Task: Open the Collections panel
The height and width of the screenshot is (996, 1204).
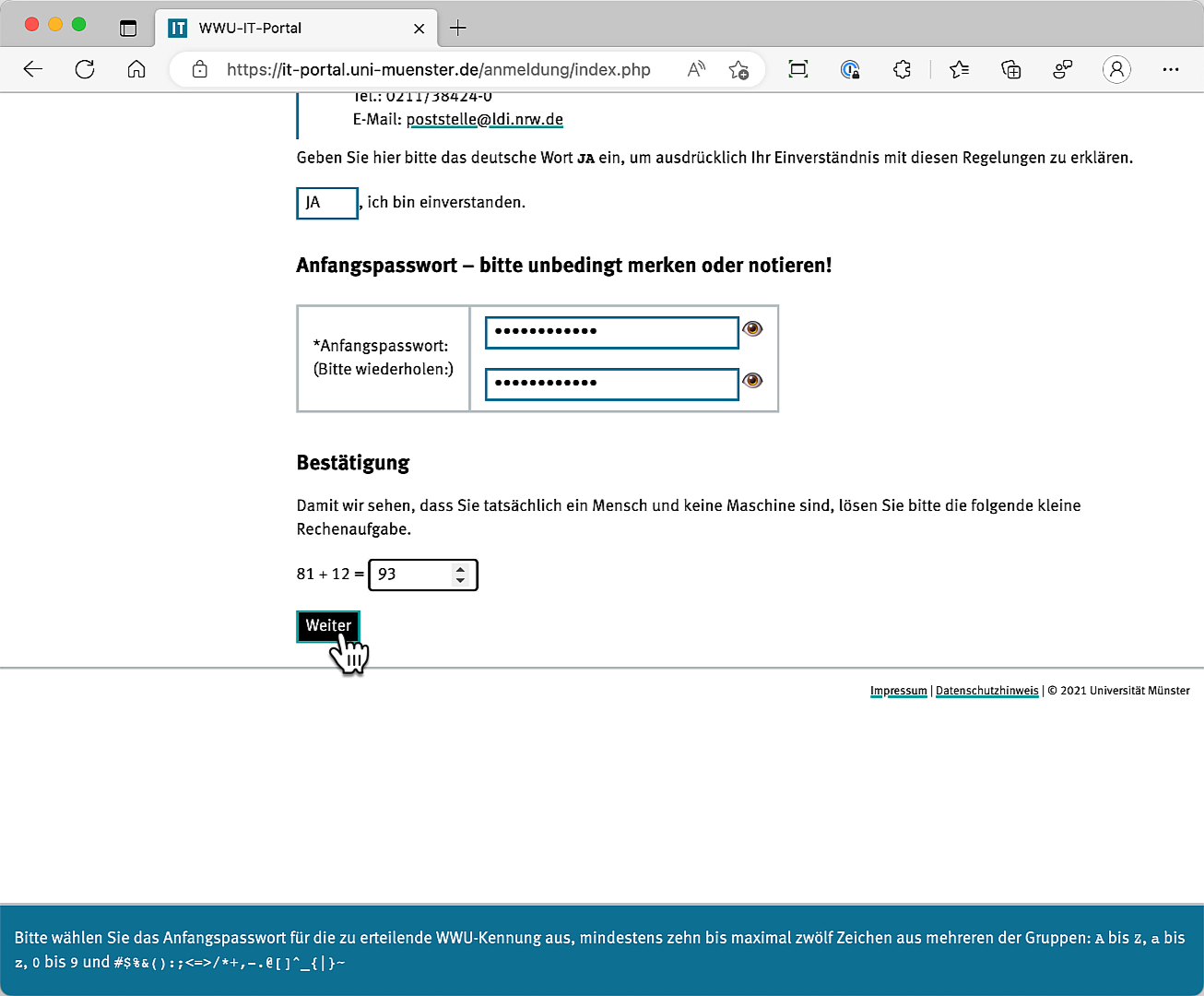Action: 1011,69
